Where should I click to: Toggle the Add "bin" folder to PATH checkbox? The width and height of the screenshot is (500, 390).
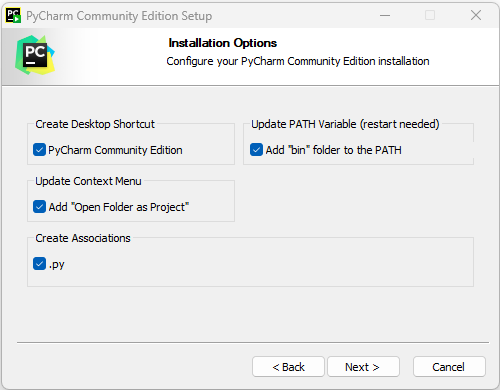(x=256, y=150)
